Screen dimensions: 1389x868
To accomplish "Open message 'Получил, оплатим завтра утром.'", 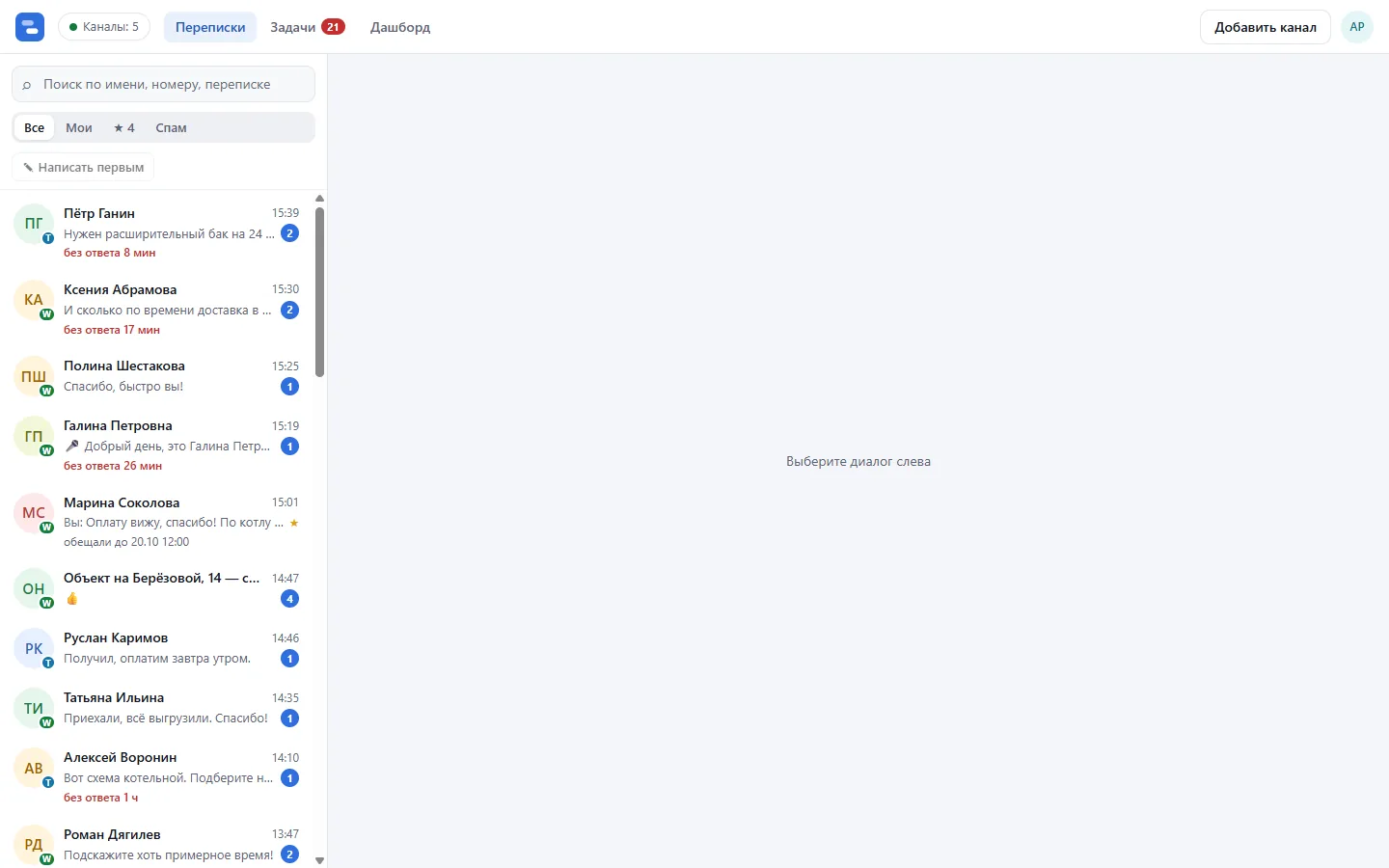I will point(157,659).
